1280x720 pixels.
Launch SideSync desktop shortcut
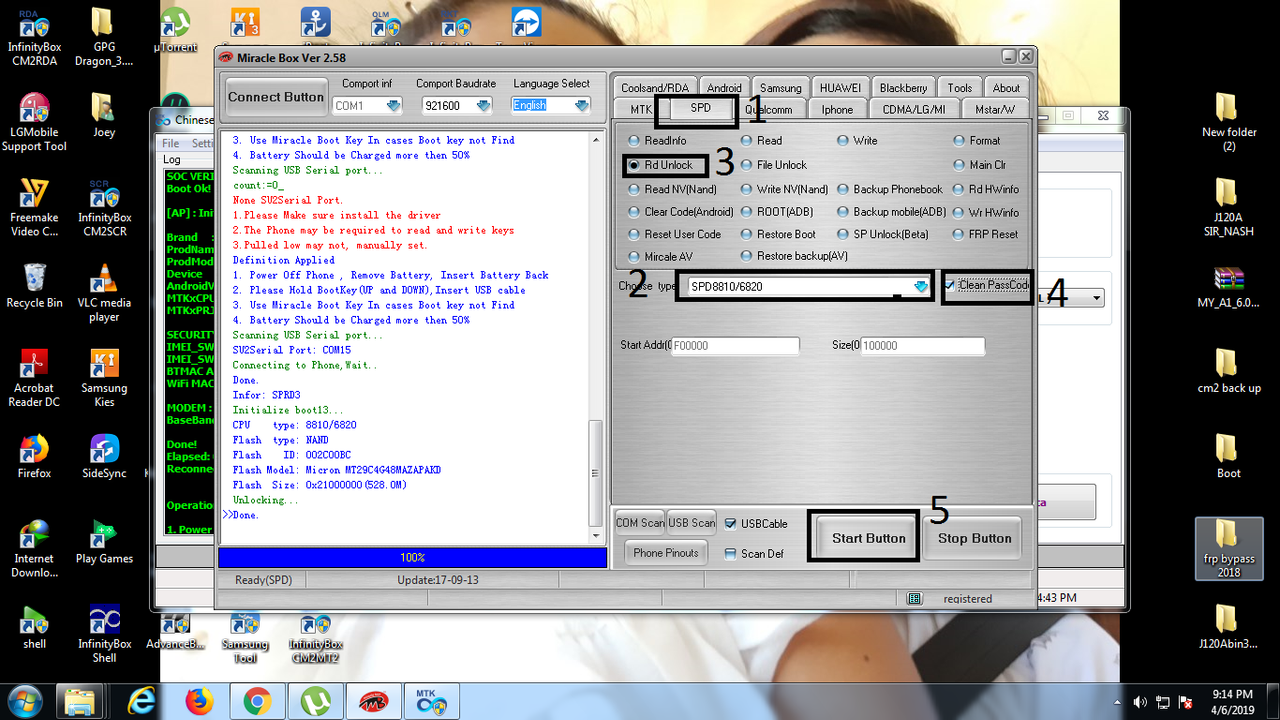pos(104,456)
